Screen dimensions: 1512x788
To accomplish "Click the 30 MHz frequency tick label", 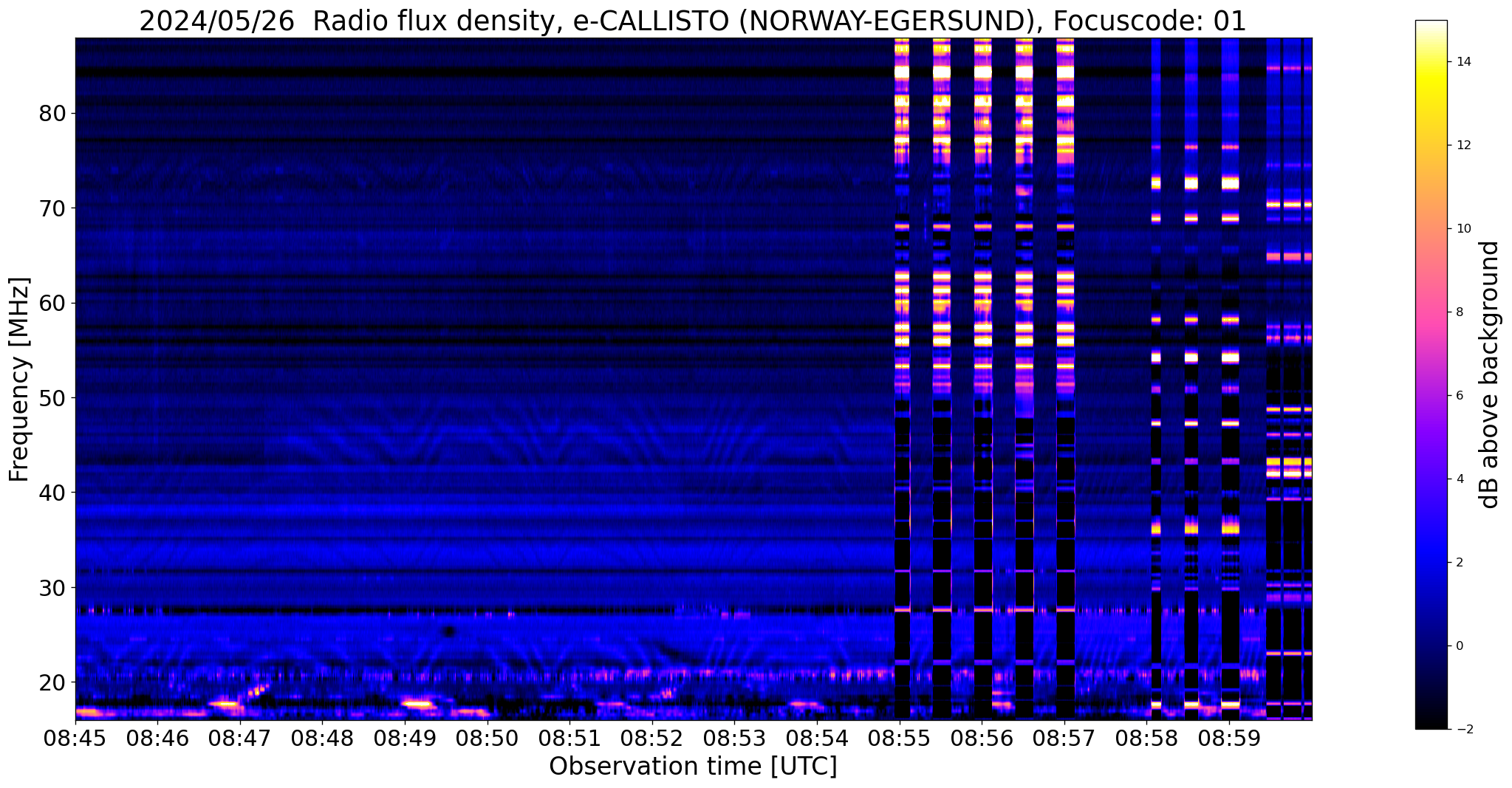I will (52, 587).
